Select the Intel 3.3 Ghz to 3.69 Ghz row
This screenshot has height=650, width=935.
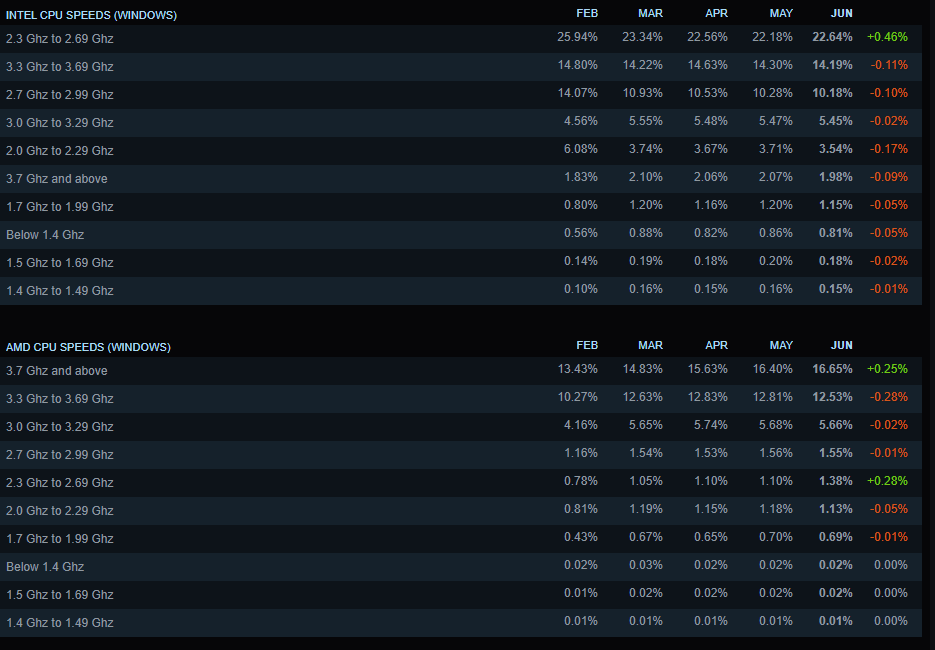click(461, 67)
